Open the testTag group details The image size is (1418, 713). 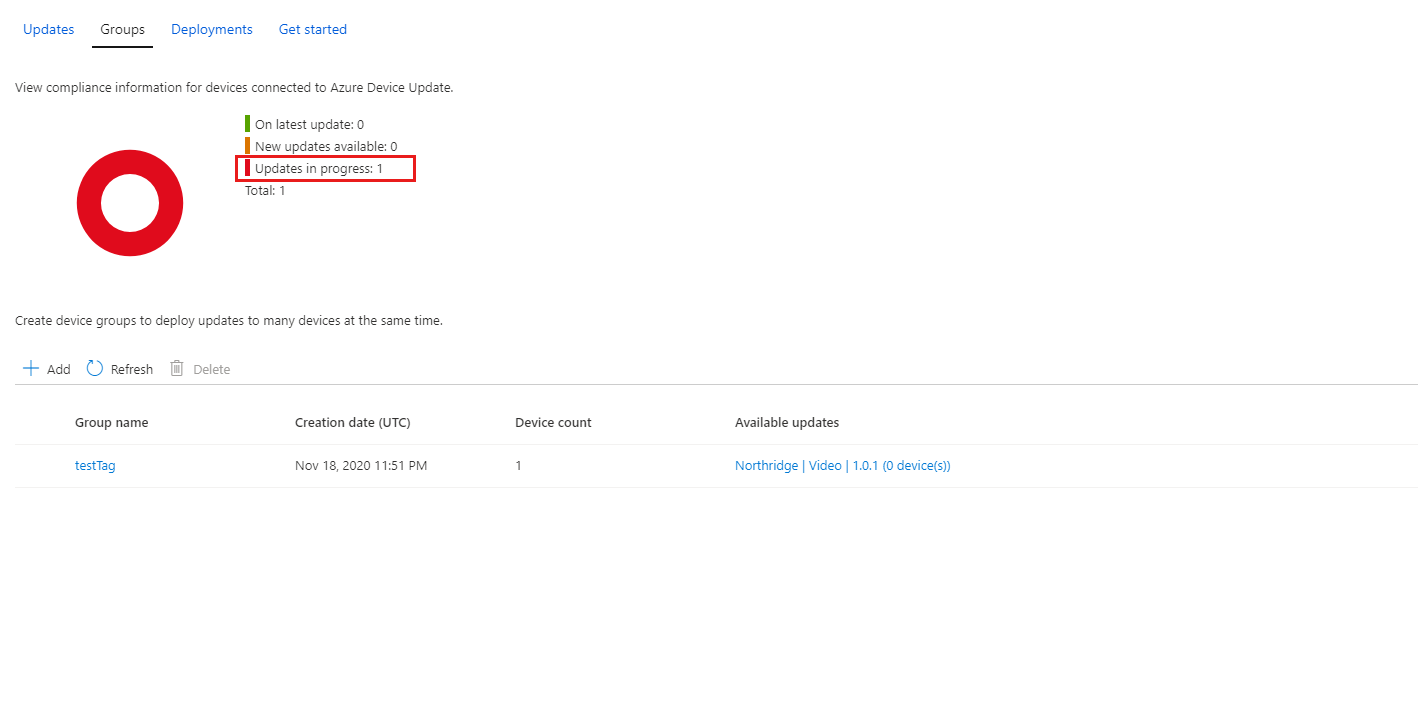(x=95, y=465)
